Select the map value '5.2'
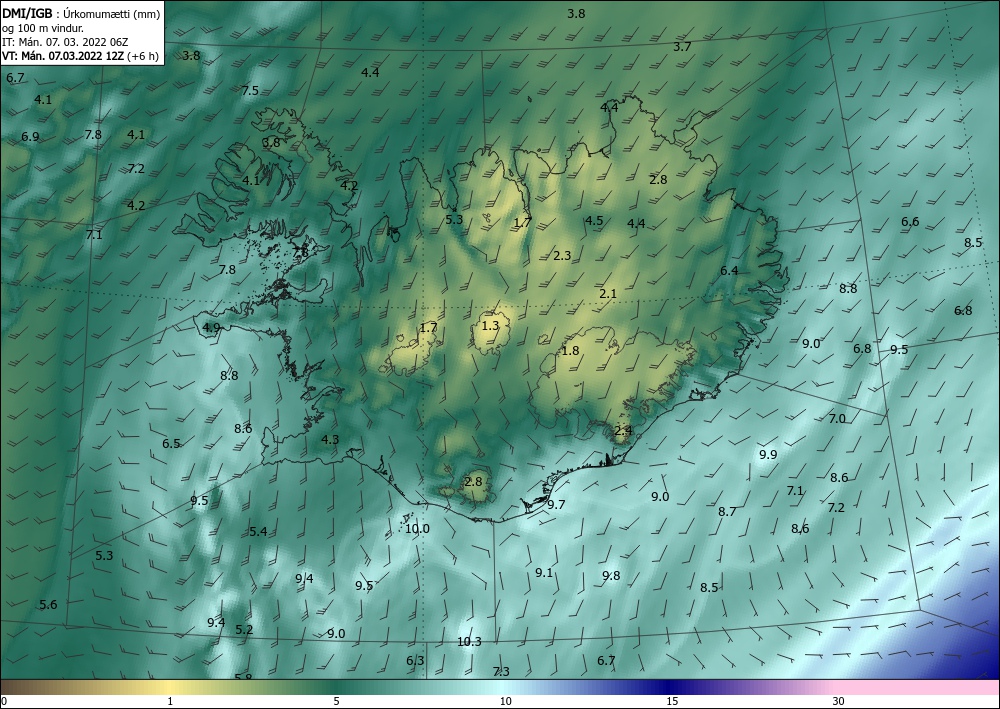This screenshot has height=709, width=1000. (x=244, y=629)
